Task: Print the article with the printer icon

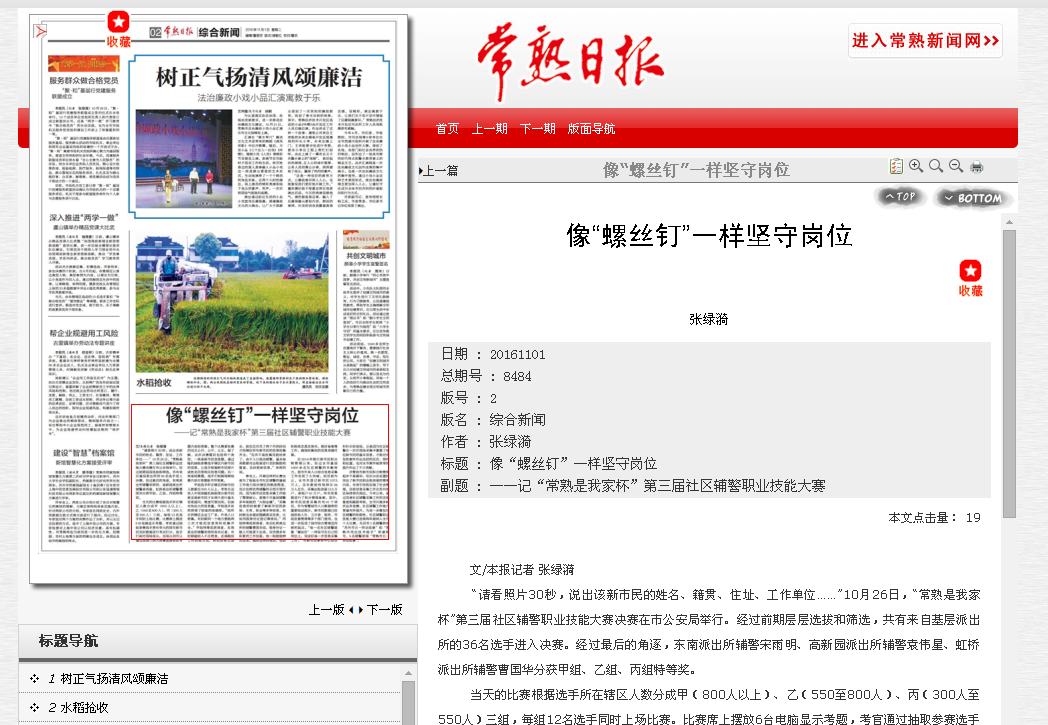Action: [976, 166]
